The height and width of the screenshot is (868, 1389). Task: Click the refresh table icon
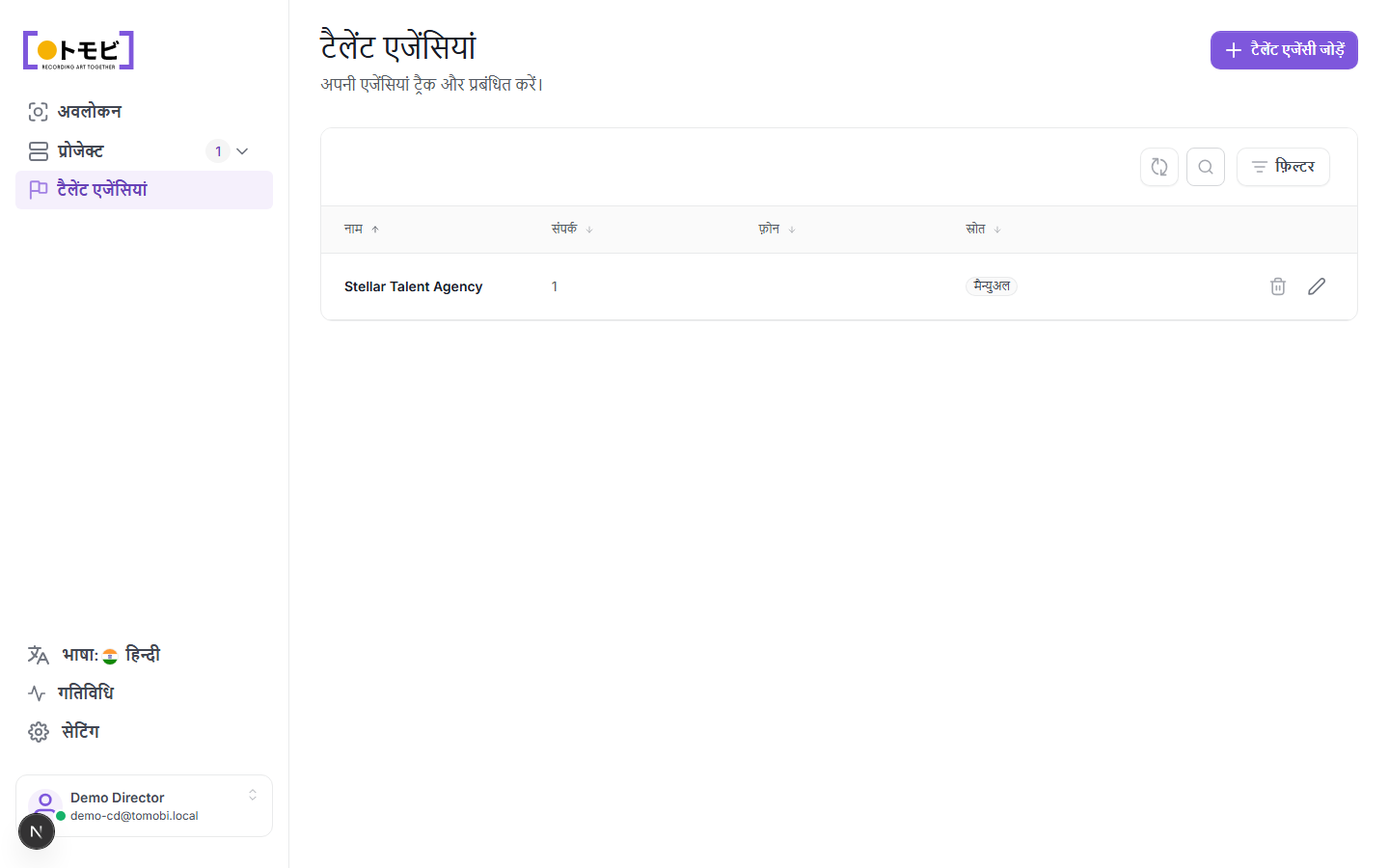(x=1159, y=167)
